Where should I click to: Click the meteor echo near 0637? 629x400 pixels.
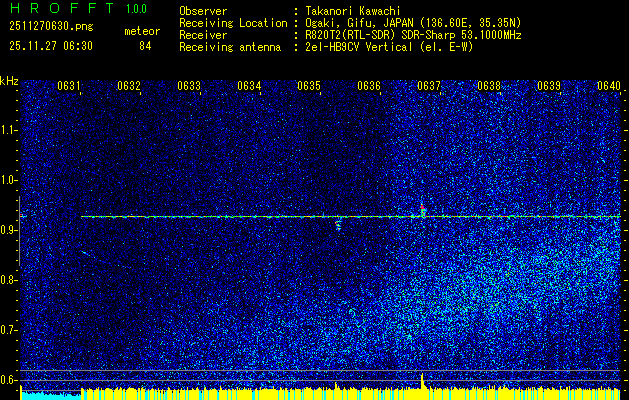(x=422, y=211)
